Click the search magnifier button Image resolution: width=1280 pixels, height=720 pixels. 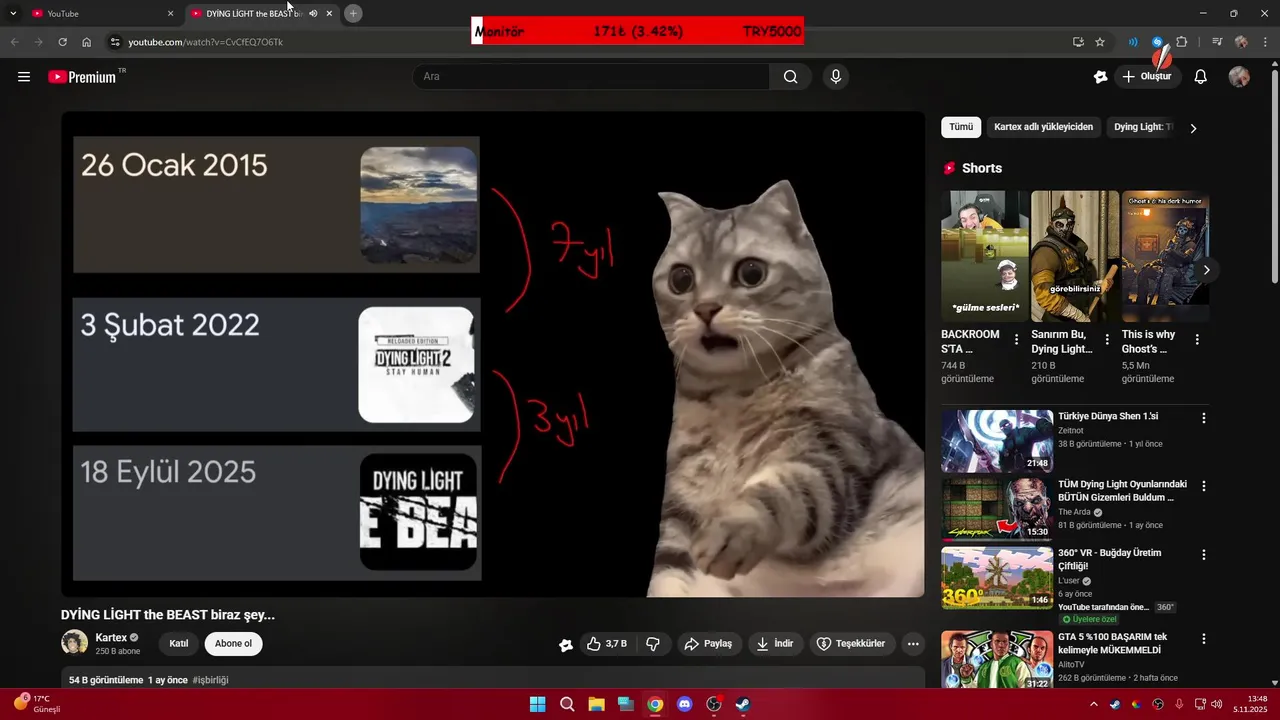point(791,77)
